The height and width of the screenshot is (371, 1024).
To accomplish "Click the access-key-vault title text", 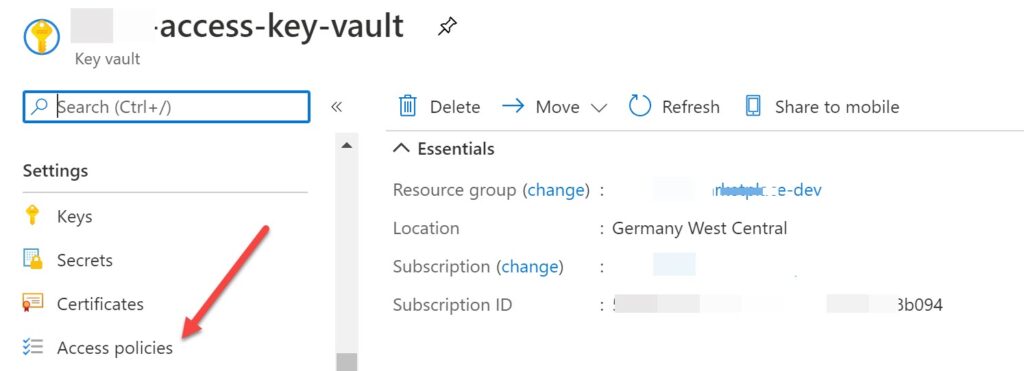I will click(282, 27).
